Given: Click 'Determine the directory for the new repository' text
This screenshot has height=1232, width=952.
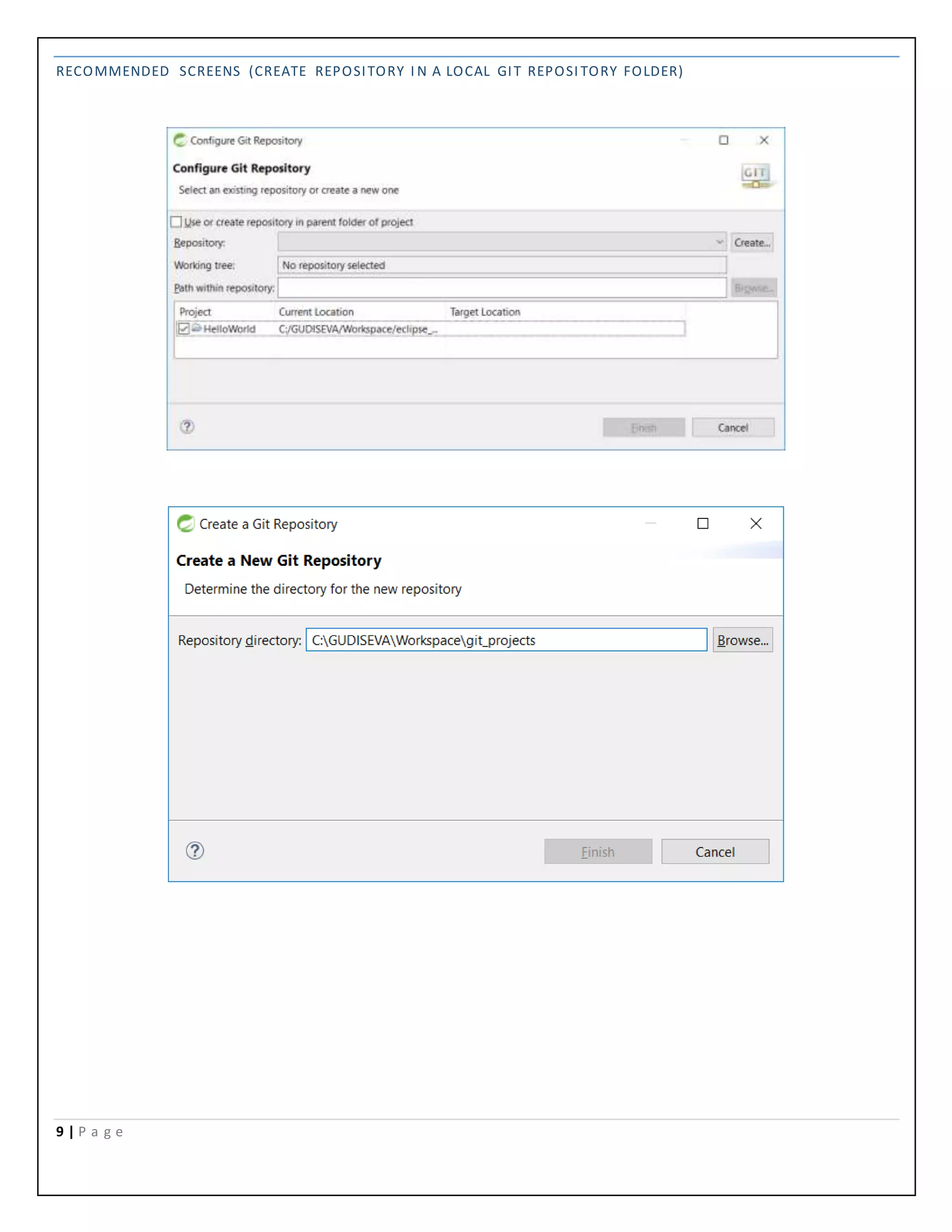Looking at the screenshot, I should 323,589.
